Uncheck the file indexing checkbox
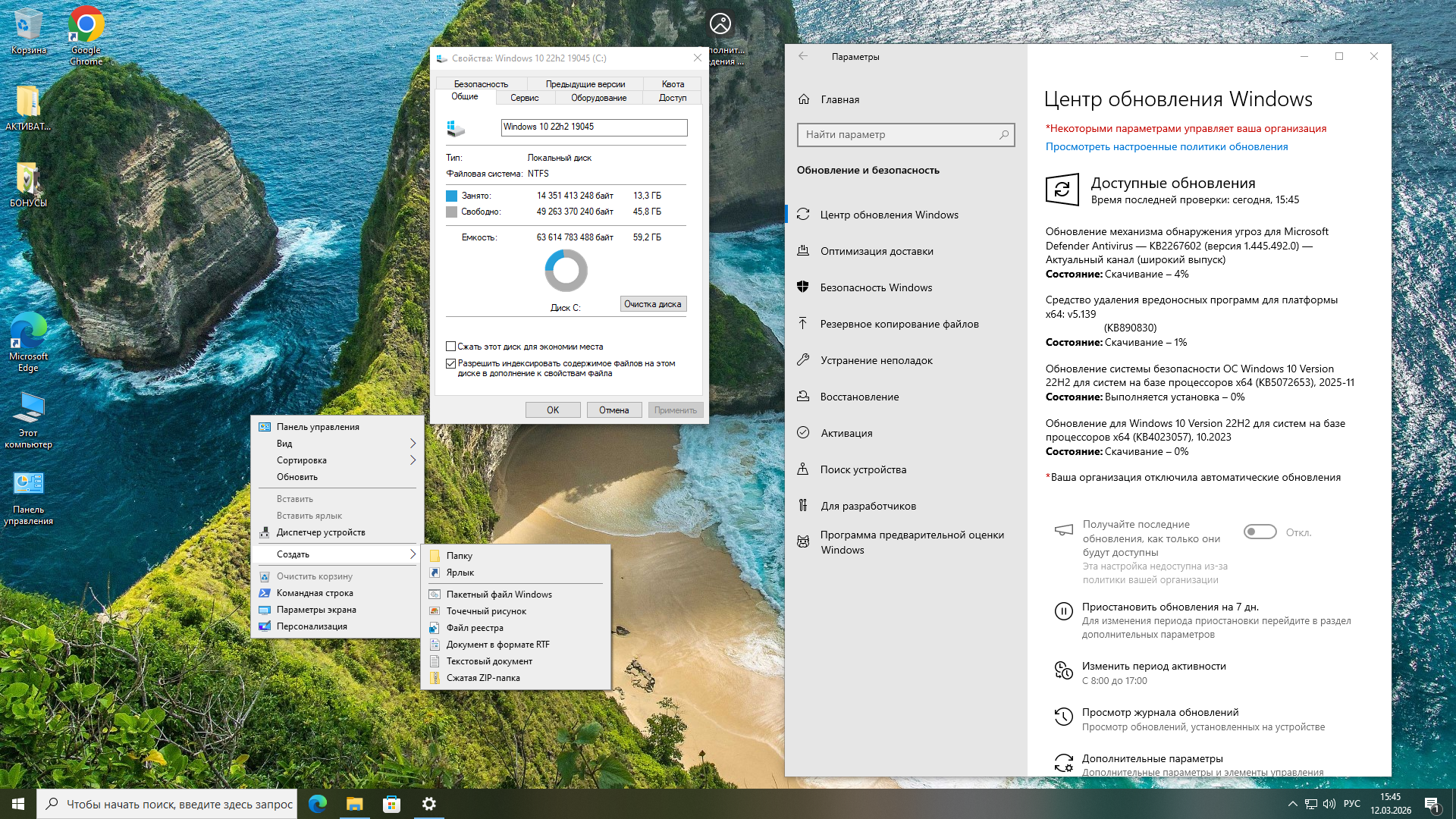Image resolution: width=1456 pixels, height=819 pixels. [x=451, y=364]
